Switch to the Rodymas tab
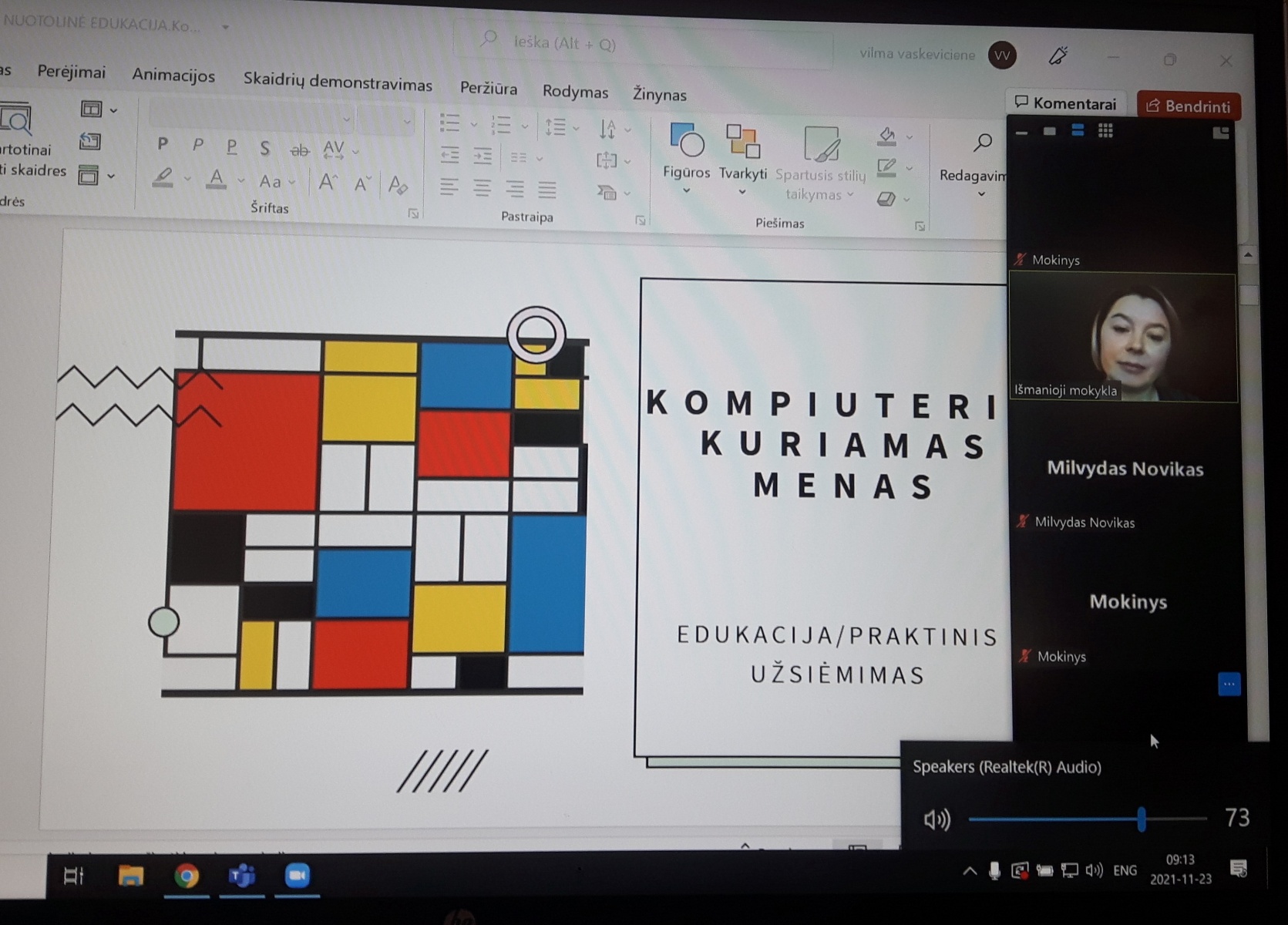 point(575,92)
